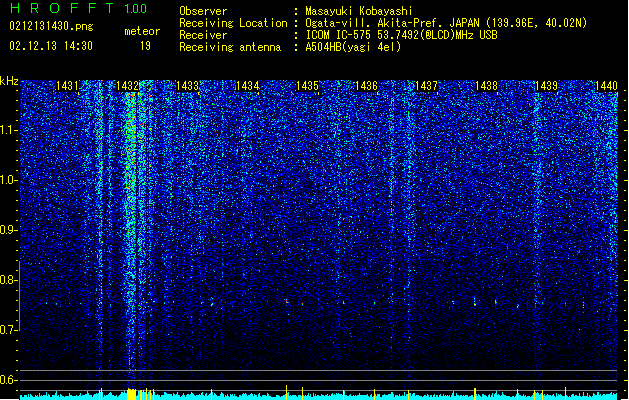The height and width of the screenshot is (400, 629).
Task: Click the 1437 time marker
Action: [x=426, y=86]
